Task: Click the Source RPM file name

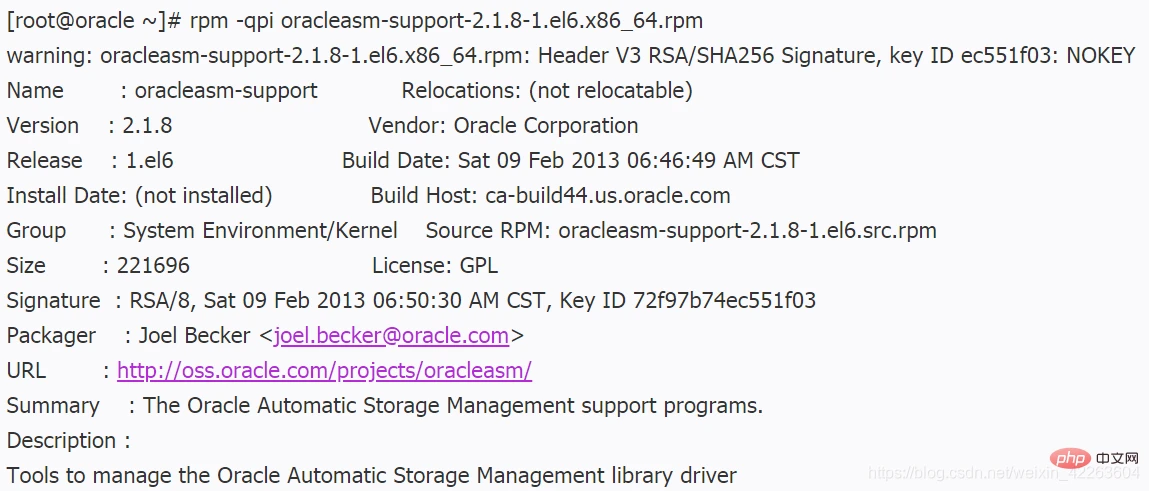Action: pyautogui.click(x=747, y=231)
